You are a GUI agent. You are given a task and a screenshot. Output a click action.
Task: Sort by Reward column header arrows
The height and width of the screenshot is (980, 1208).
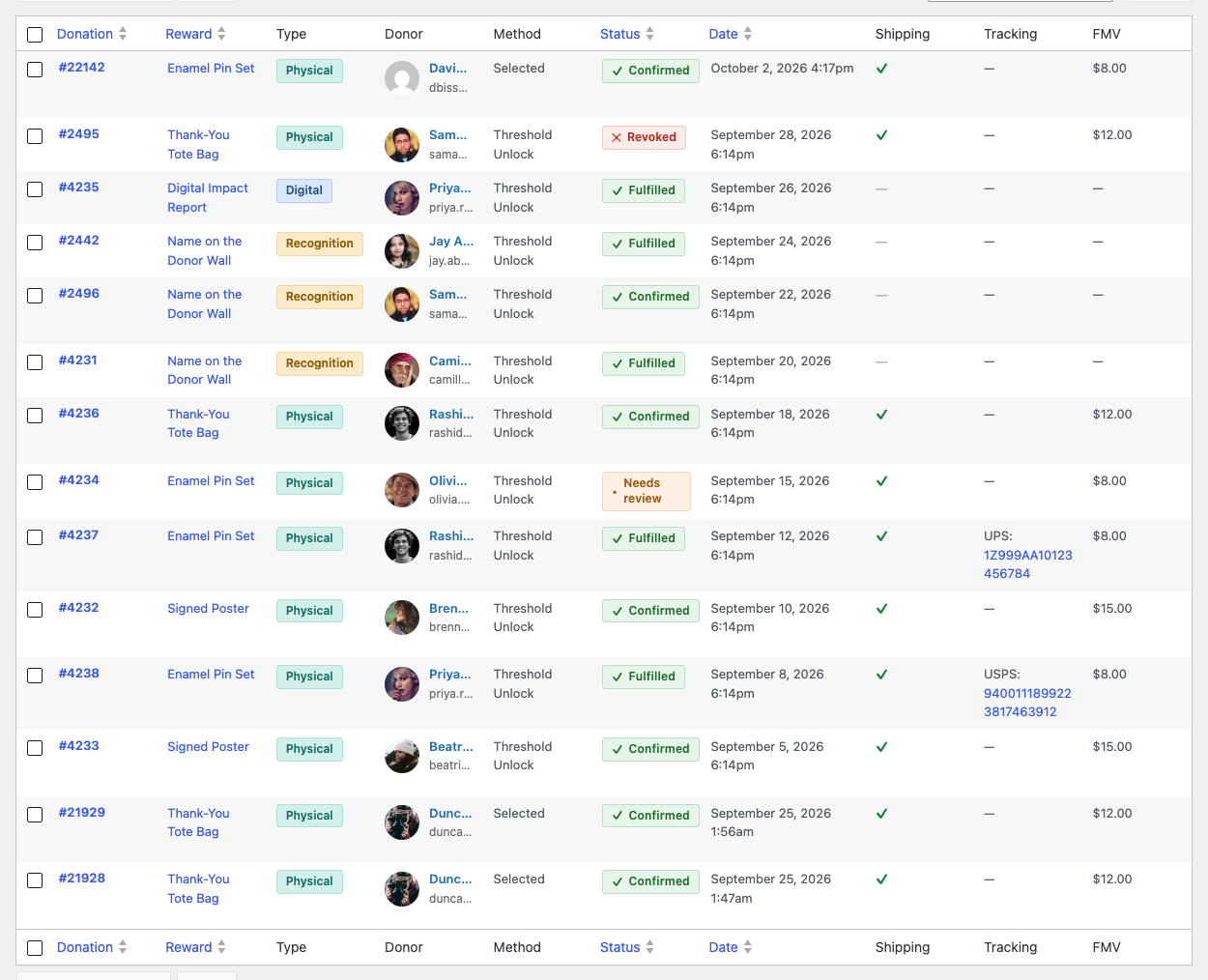[x=221, y=34]
